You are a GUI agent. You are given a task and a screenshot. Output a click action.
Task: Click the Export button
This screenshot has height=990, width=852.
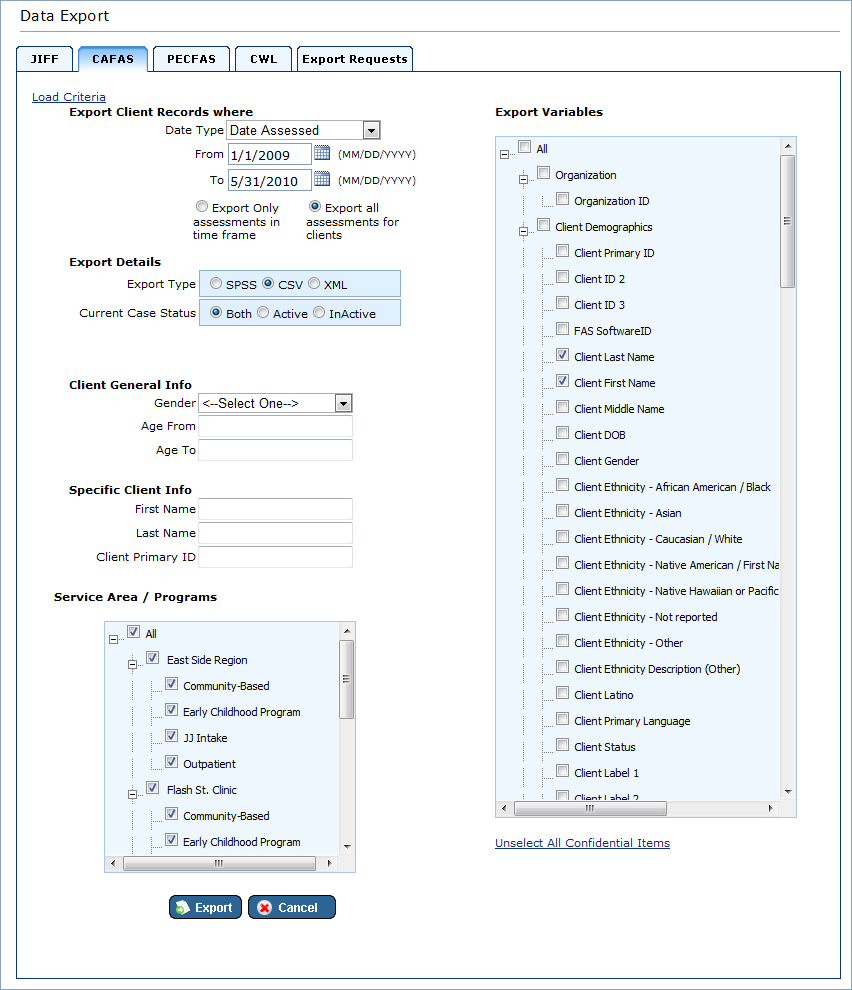(x=205, y=907)
